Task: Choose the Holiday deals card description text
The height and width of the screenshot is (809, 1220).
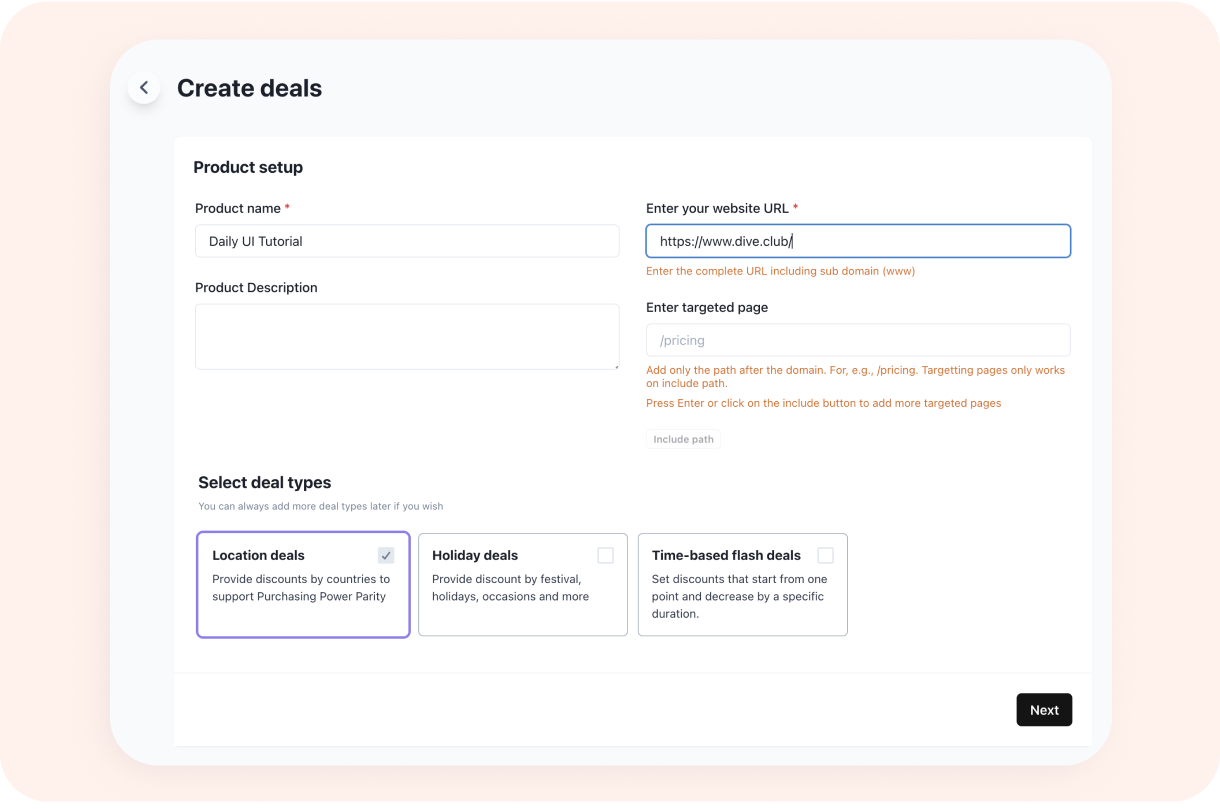Action: [510, 588]
